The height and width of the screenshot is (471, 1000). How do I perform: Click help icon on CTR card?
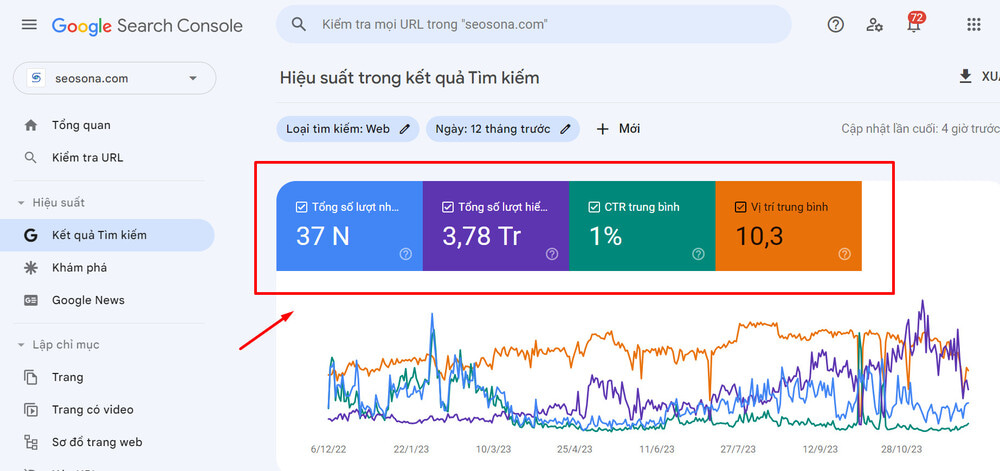698,254
